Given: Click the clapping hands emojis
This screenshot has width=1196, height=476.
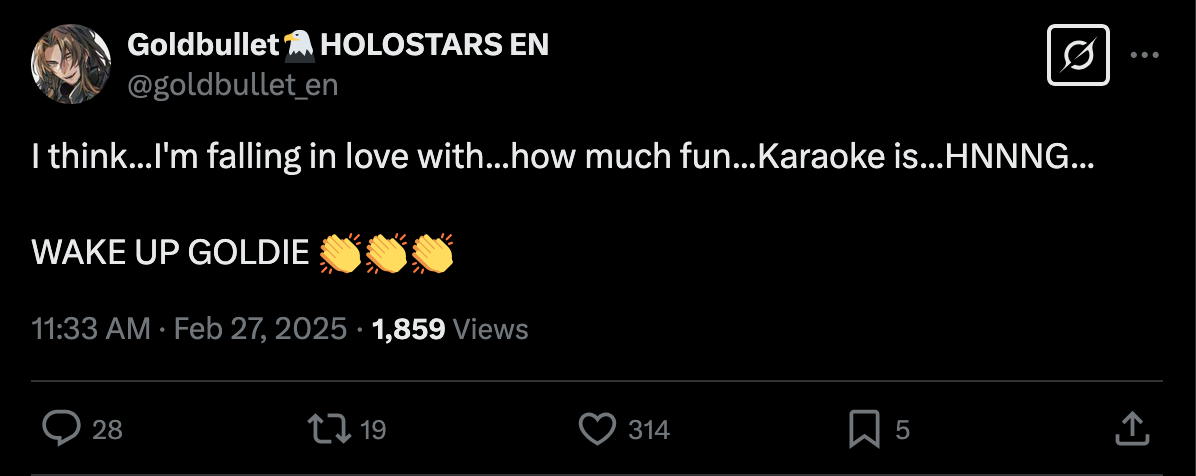Looking at the screenshot, I should (386, 253).
